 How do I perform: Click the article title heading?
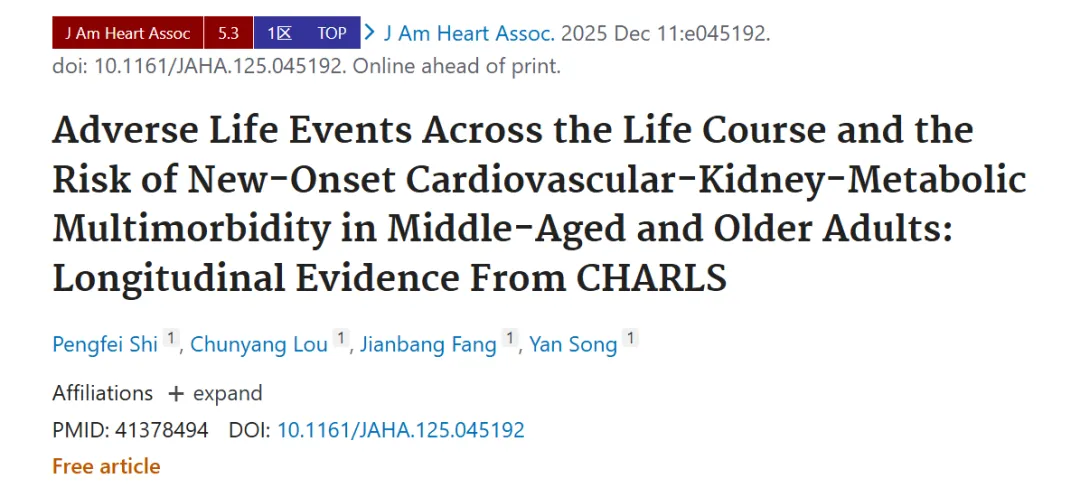point(539,204)
